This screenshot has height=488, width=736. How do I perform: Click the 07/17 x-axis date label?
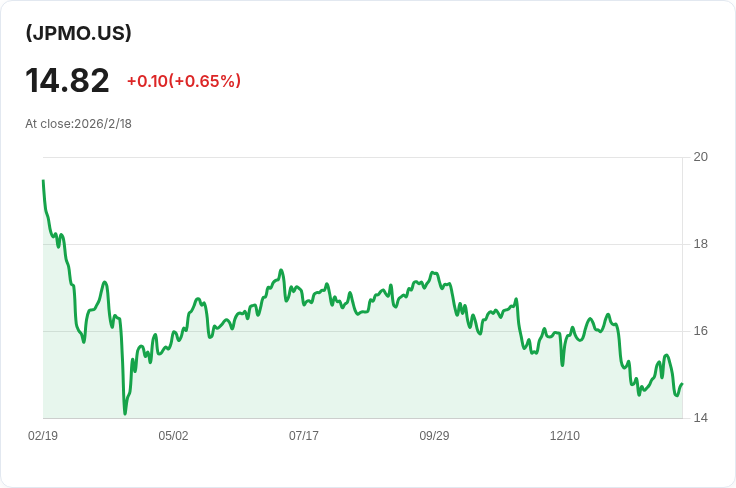(x=304, y=436)
